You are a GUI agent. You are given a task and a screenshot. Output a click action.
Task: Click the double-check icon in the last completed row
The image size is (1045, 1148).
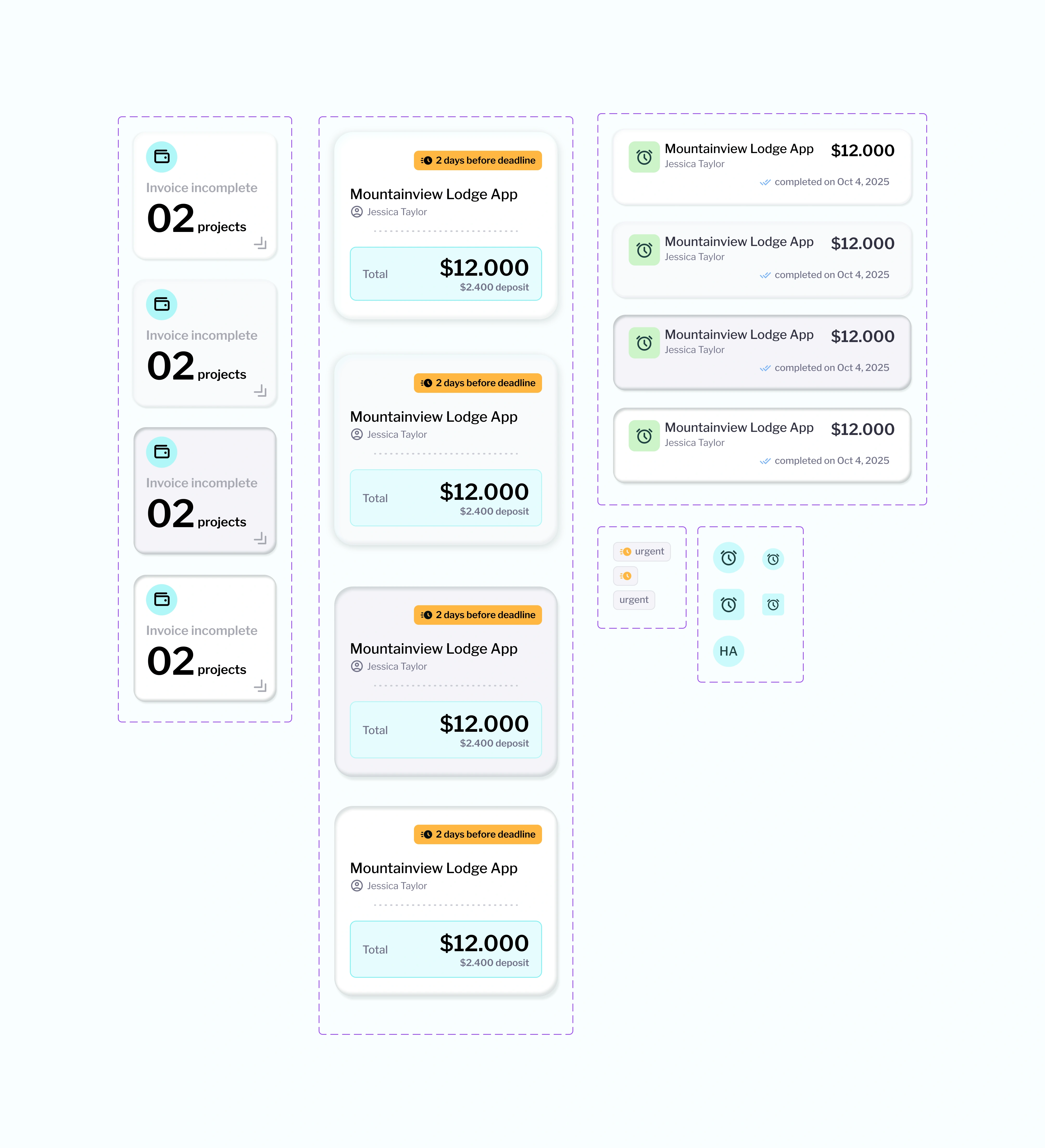[765, 461]
